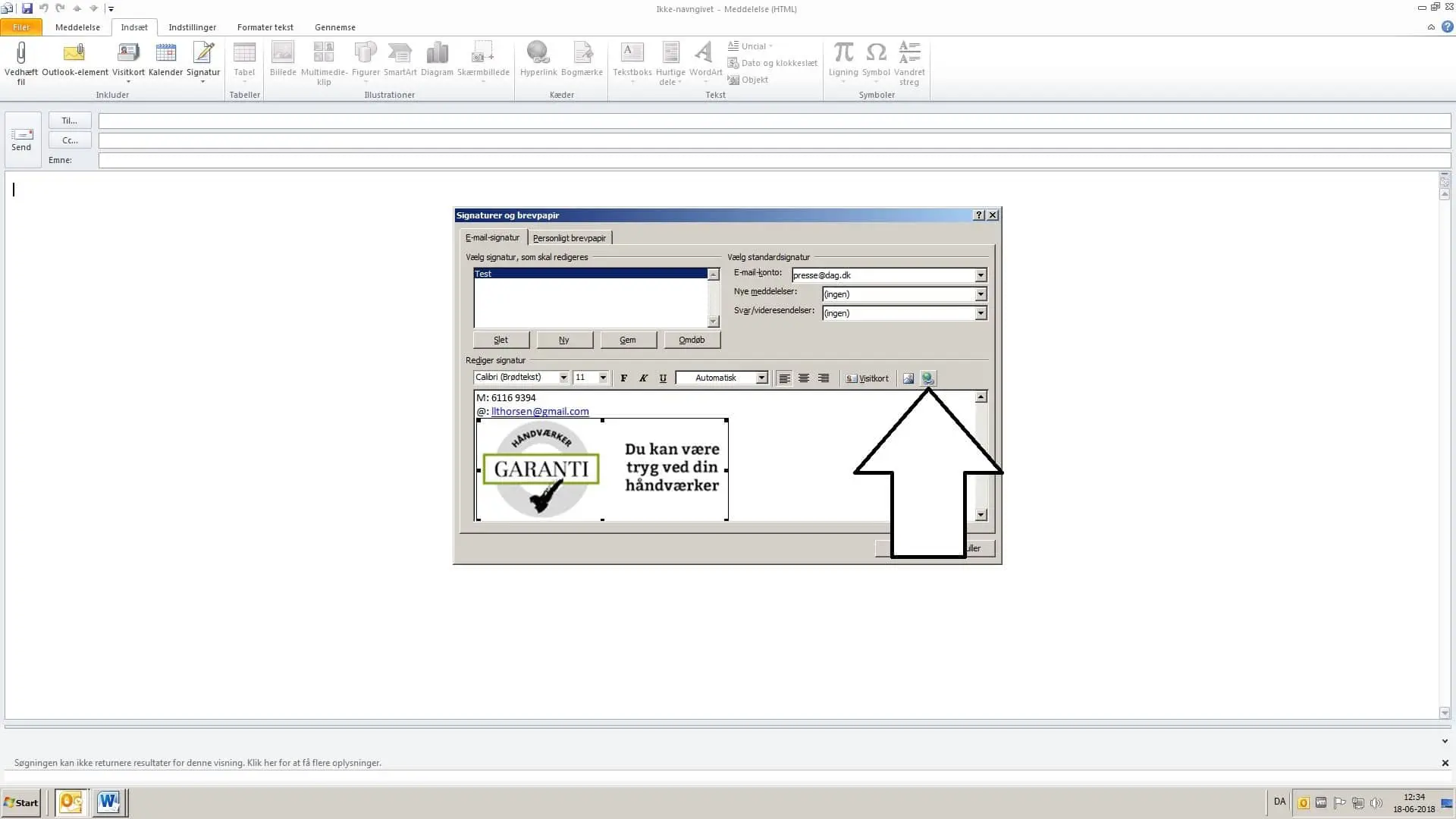Open the Calibri font name dropdown
The image size is (1456, 819).
[563, 378]
